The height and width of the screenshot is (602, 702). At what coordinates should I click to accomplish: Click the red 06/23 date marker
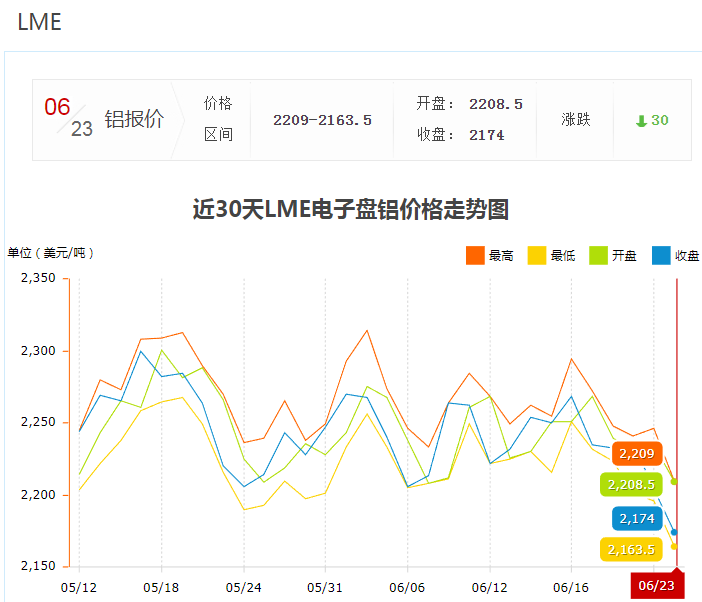(x=657, y=585)
